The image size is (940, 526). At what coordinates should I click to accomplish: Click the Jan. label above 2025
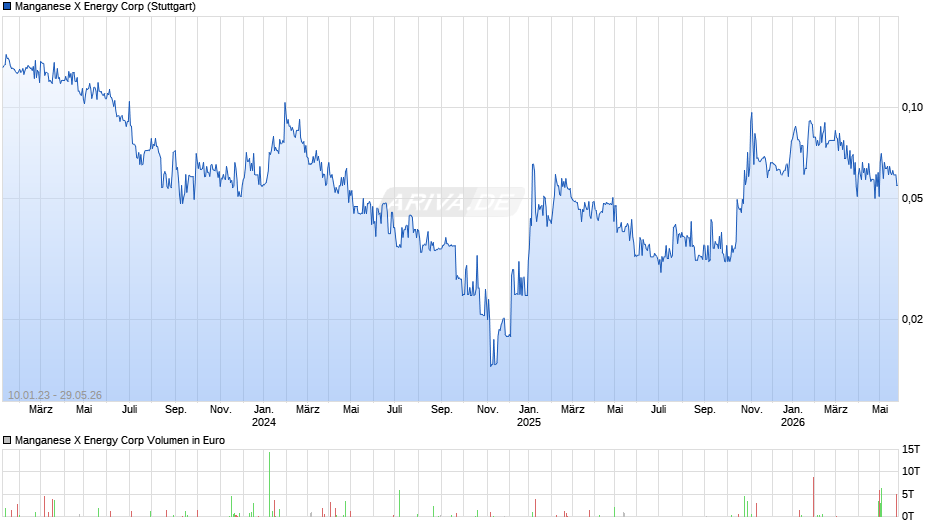(529, 409)
